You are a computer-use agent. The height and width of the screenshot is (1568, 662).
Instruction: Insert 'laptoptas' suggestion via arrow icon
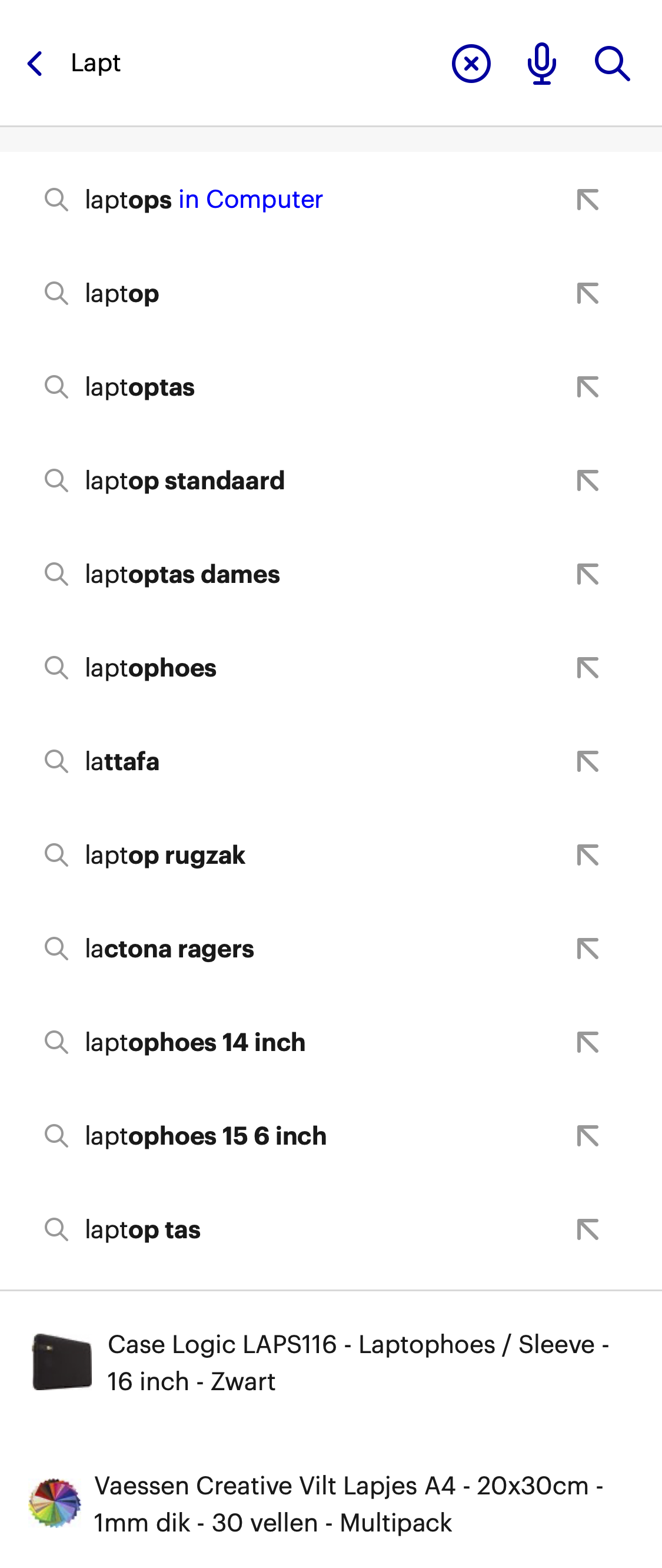[588, 387]
